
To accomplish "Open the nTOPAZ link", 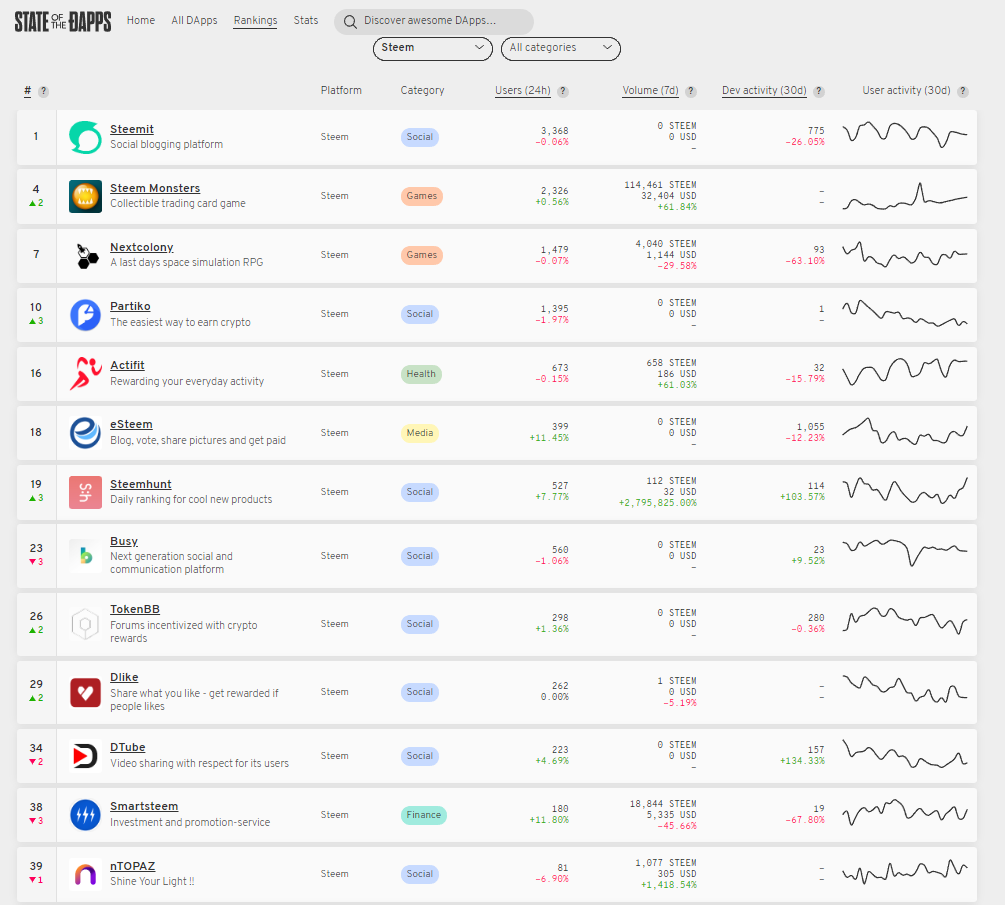I will click(132, 867).
